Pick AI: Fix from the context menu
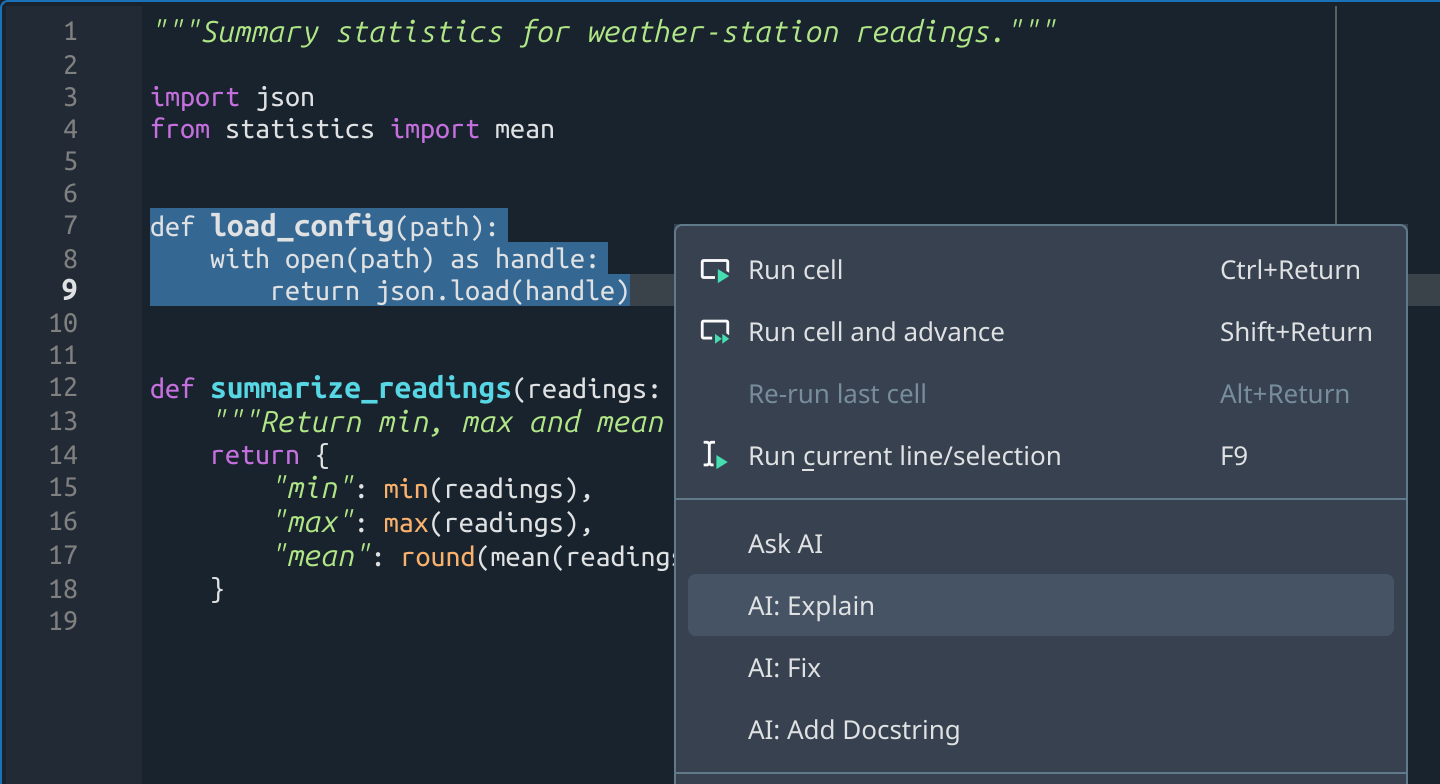Image resolution: width=1440 pixels, height=784 pixels. 1040,668
